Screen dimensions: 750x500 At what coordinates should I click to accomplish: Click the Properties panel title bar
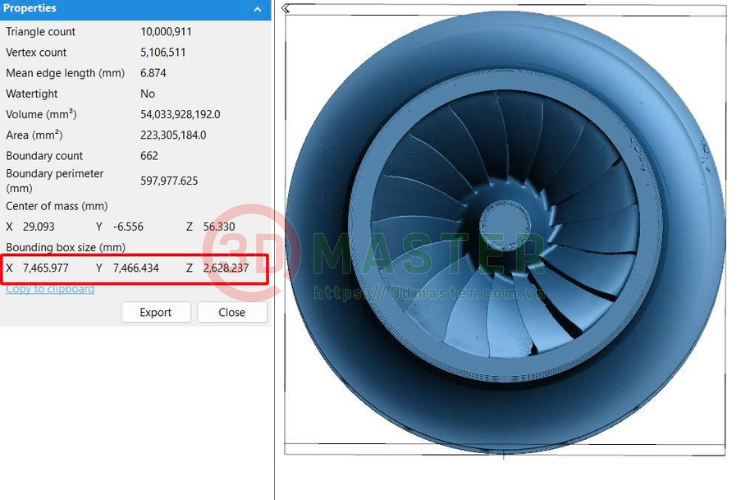tap(120, 9)
